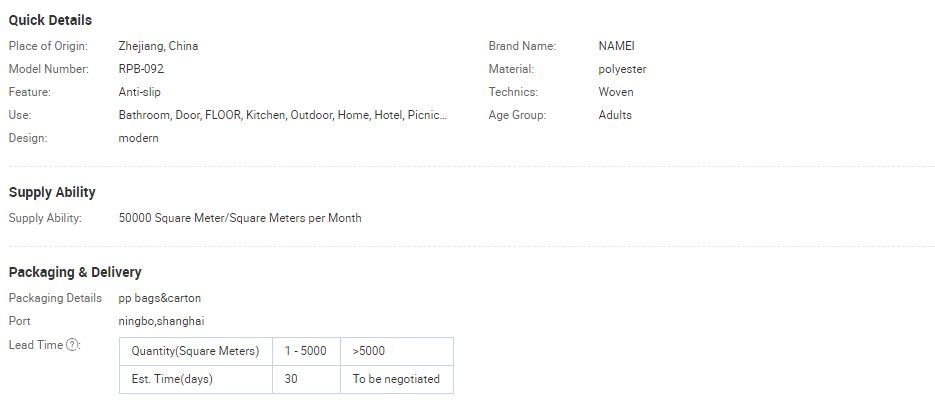Viewport: 935px width, 411px height.
Task: Click the Packaging & Delivery heading
Action: click(75, 272)
